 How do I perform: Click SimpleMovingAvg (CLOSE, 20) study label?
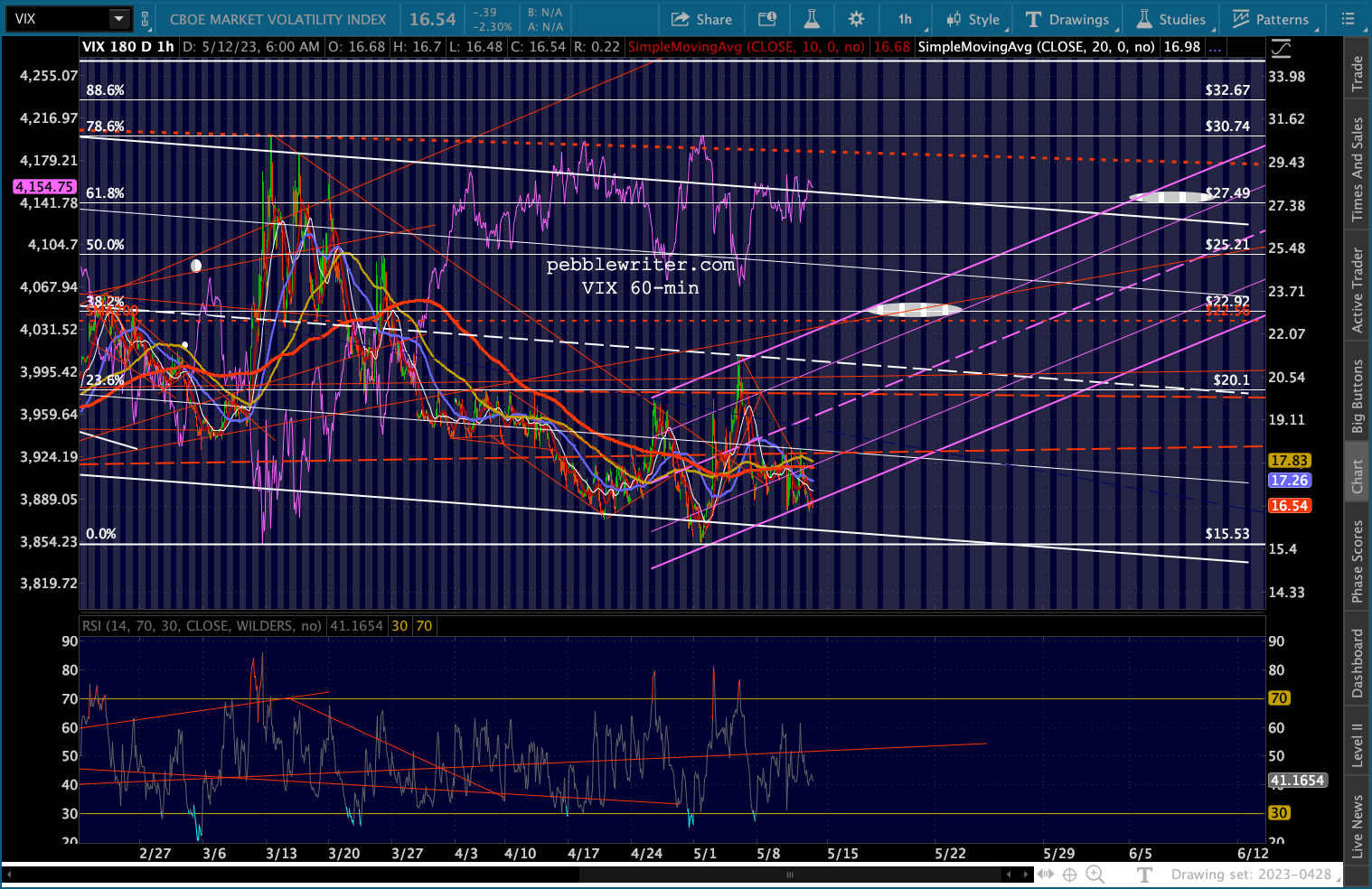[x=1037, y=47]
